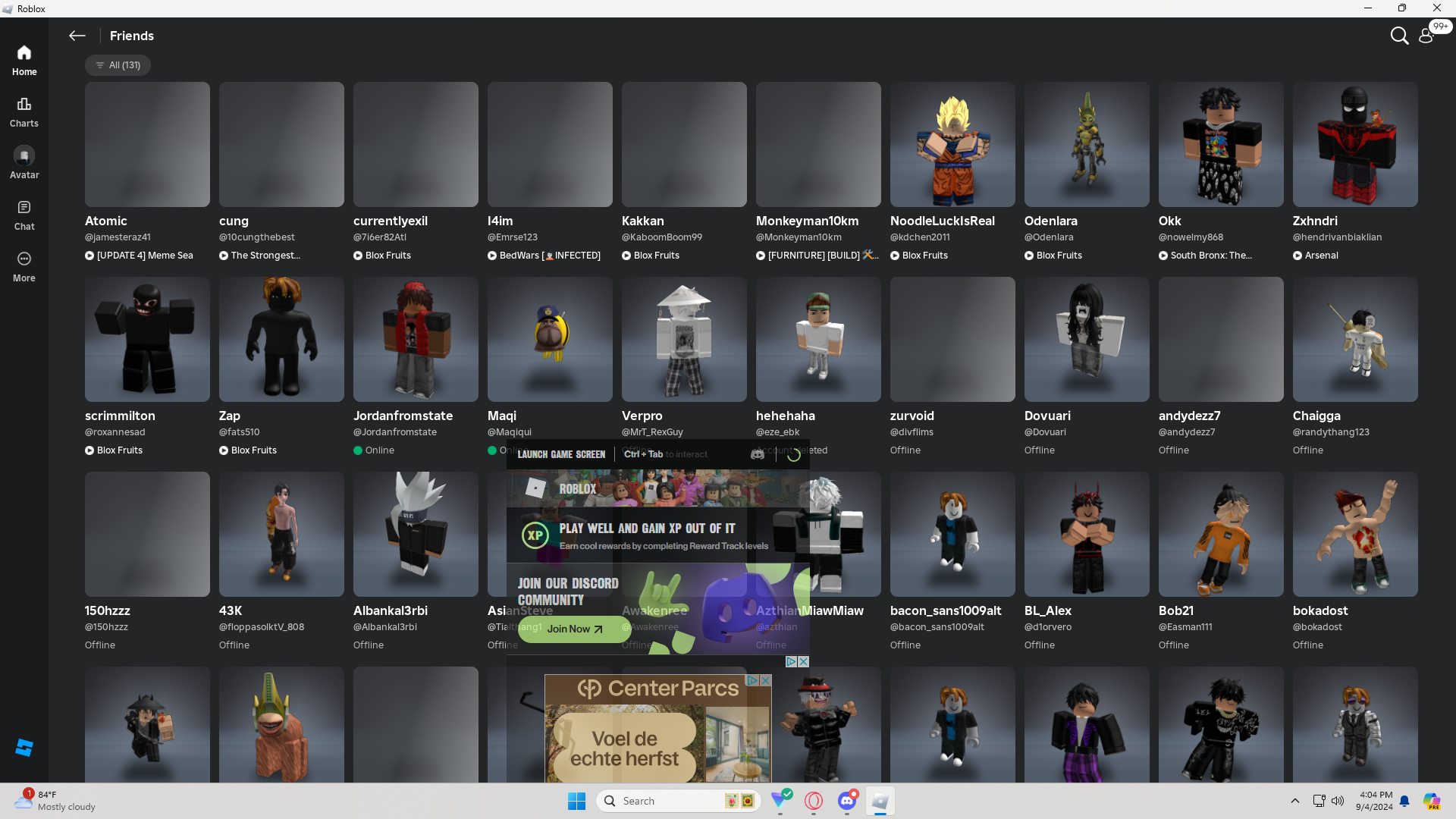Open Zxhndri's avatar thumbnail

[x=1355, y=144]
